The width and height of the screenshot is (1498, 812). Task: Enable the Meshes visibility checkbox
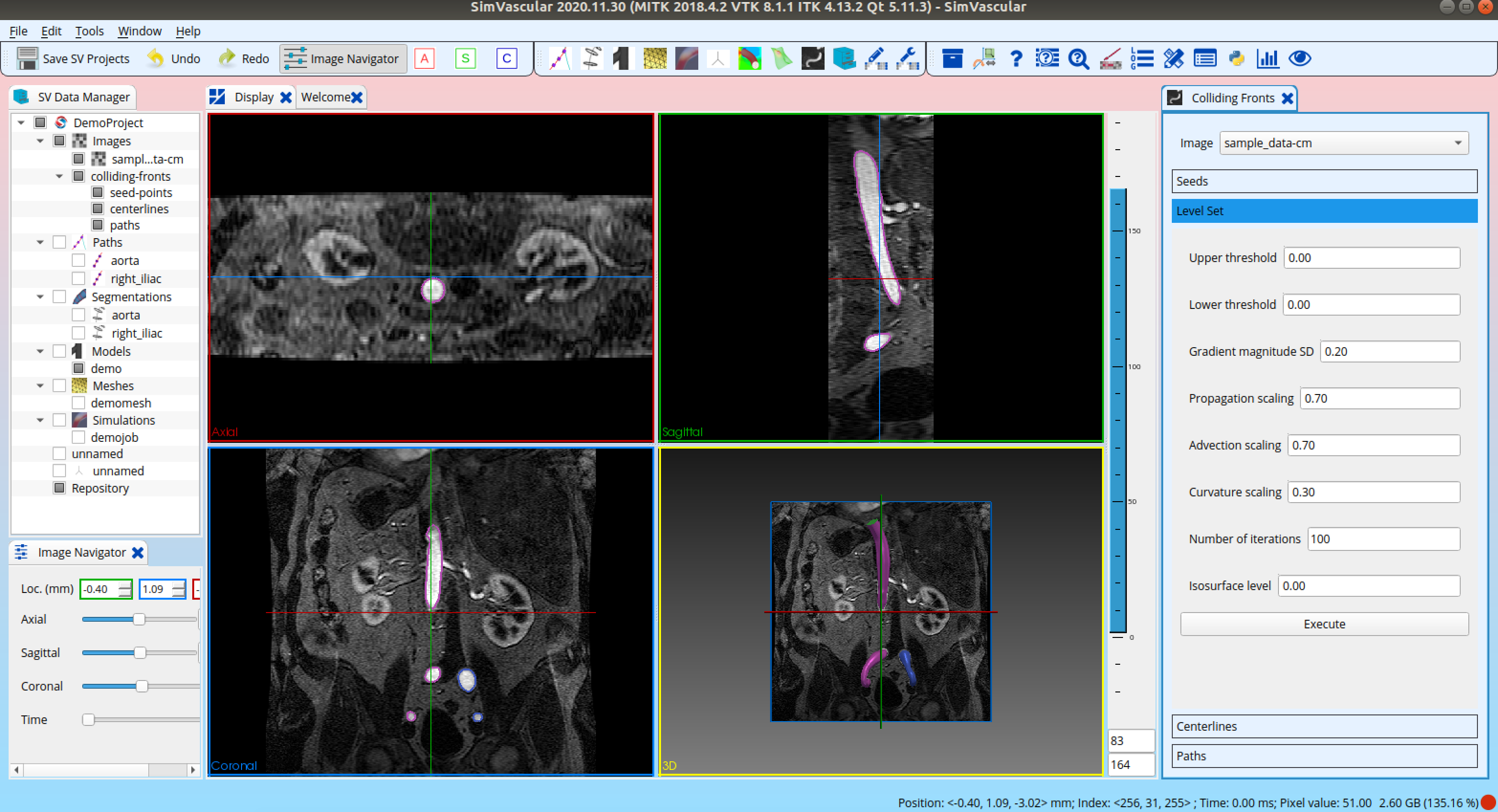click(60, 385)
